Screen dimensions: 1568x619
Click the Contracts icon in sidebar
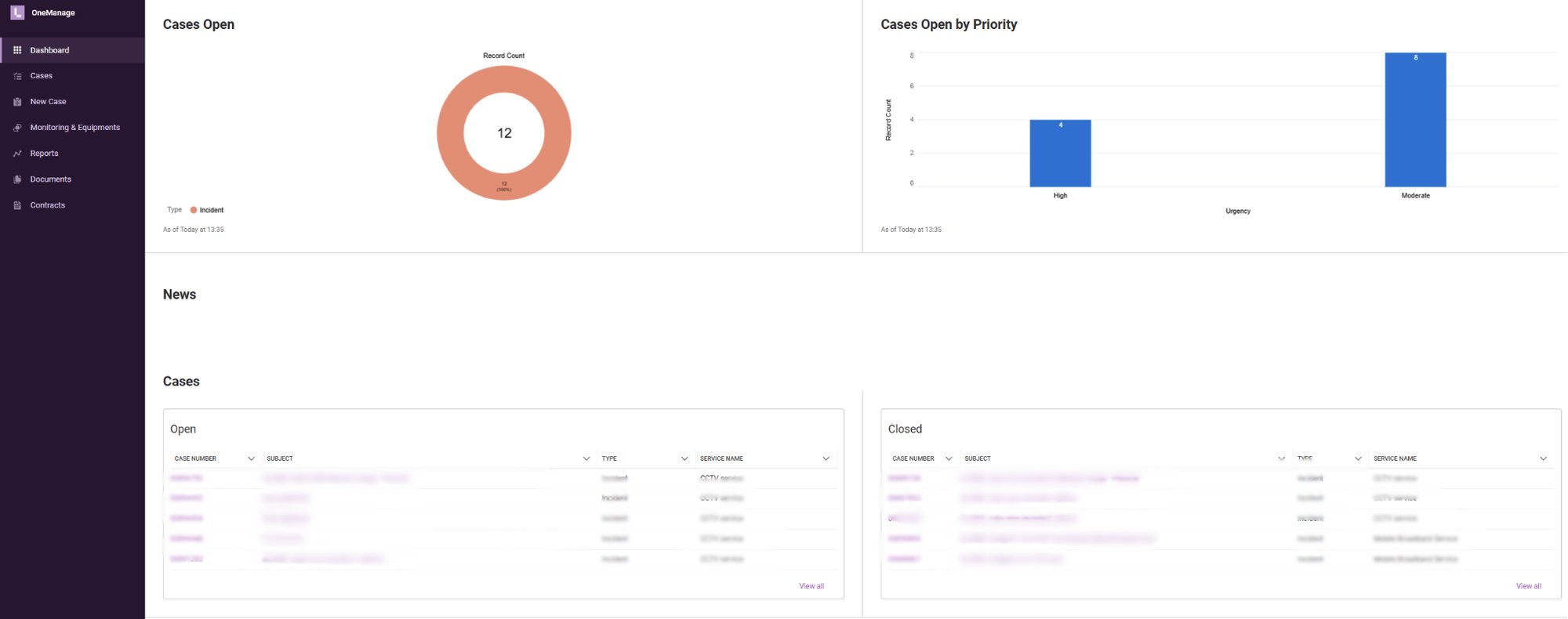[17, 205]
